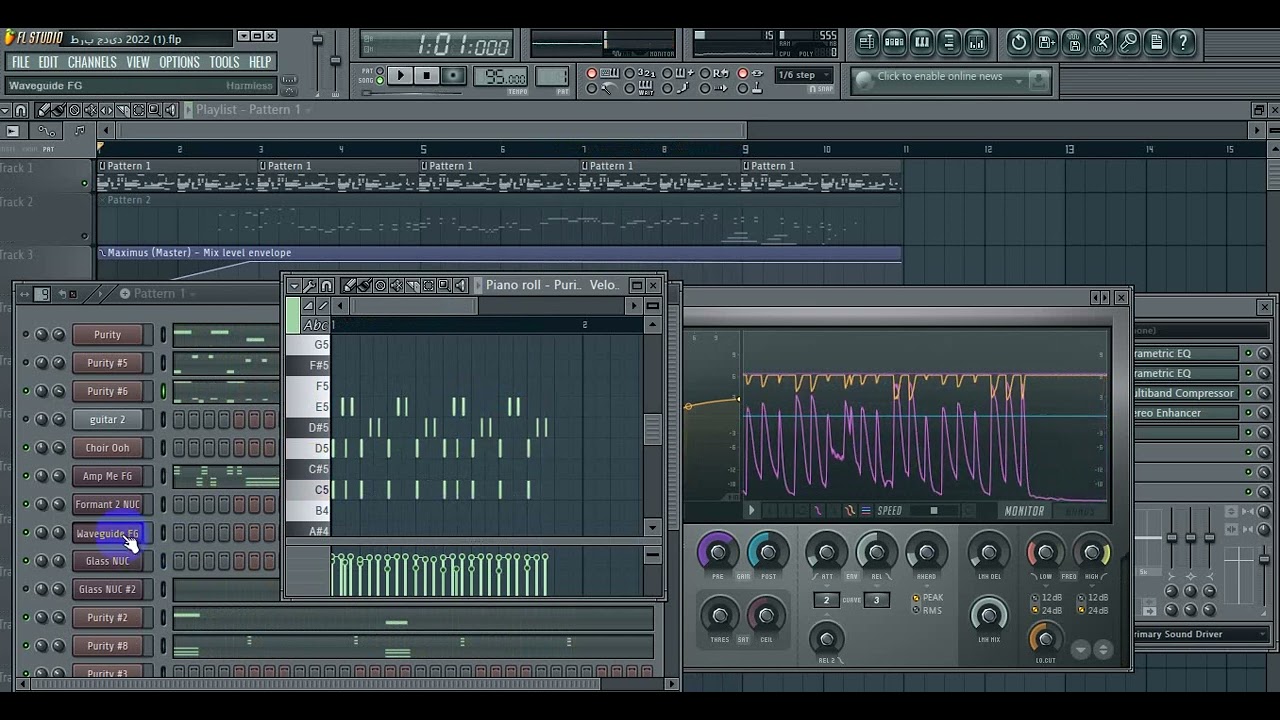
Task: Click the help question mark icon
Action: [1183, 42]
